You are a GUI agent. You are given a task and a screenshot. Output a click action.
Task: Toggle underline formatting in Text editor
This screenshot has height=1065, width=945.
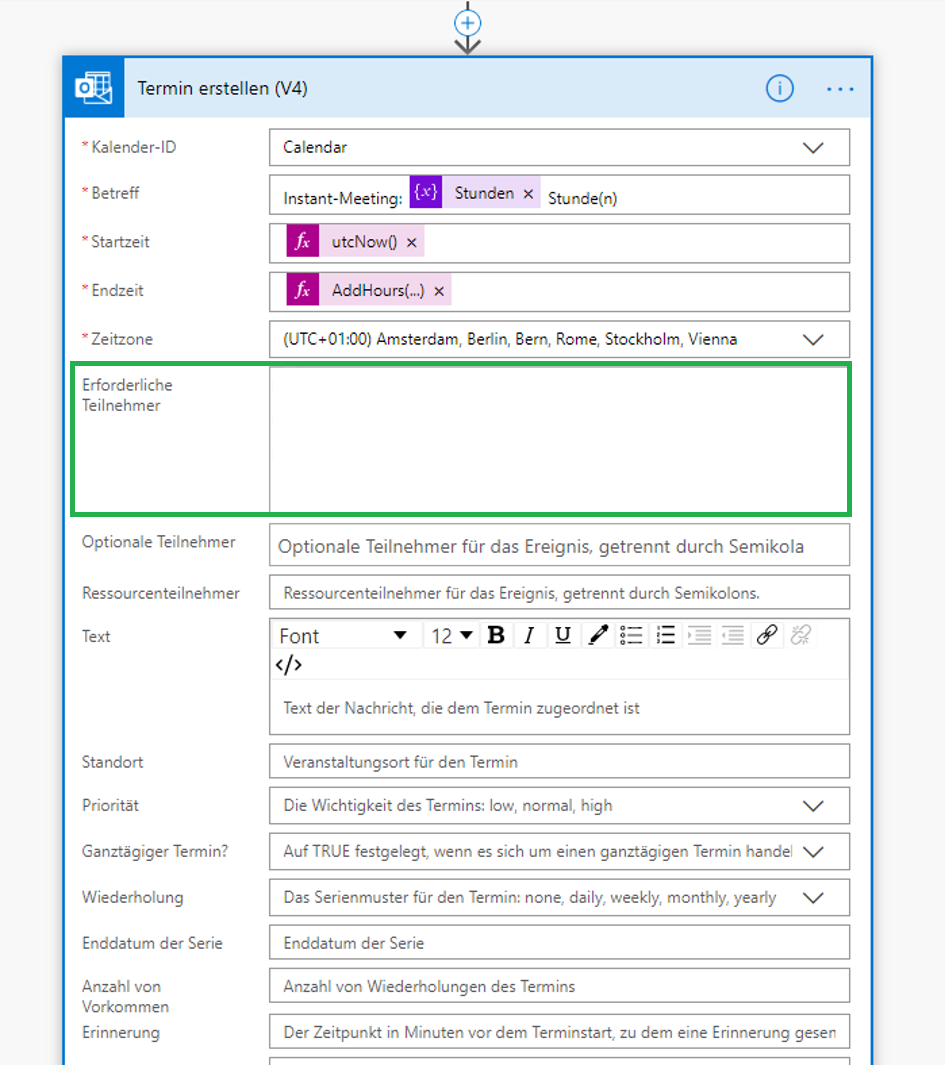(x=563, y=635)
